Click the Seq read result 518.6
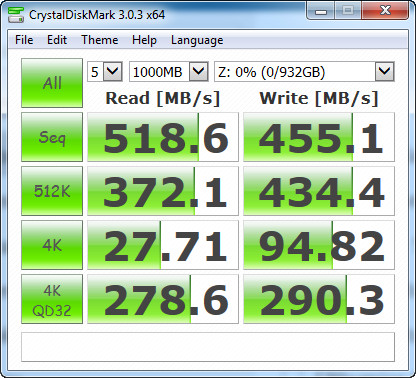This screenshot has height=378, width=416. (x=163, y=137)
